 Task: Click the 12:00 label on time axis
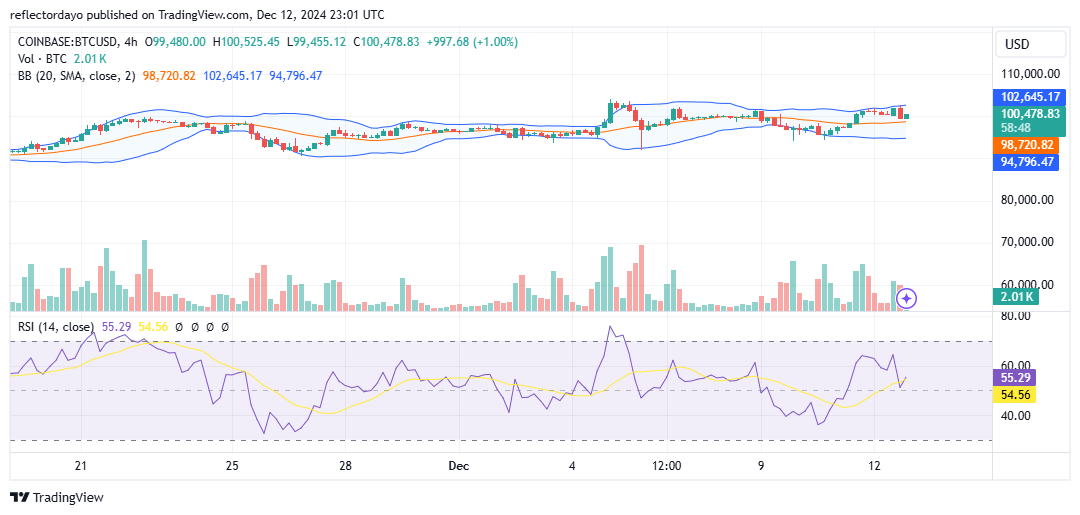click(667, 465)
